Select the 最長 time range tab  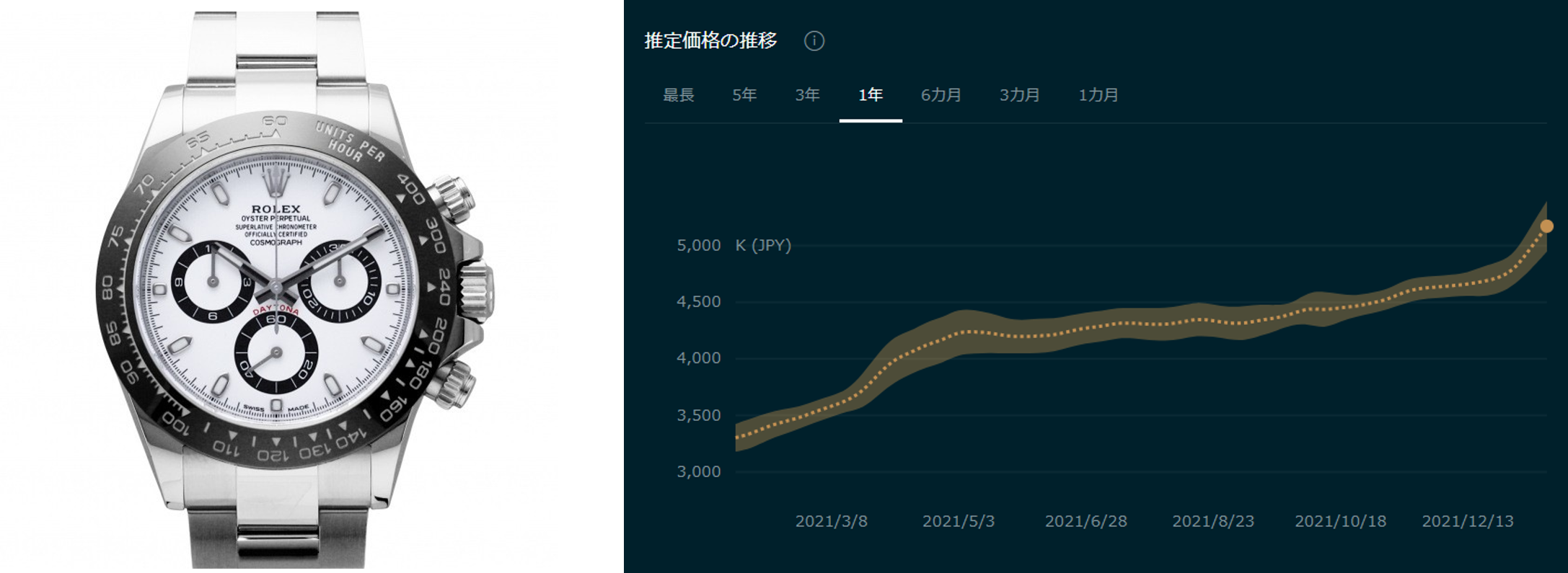678,95
